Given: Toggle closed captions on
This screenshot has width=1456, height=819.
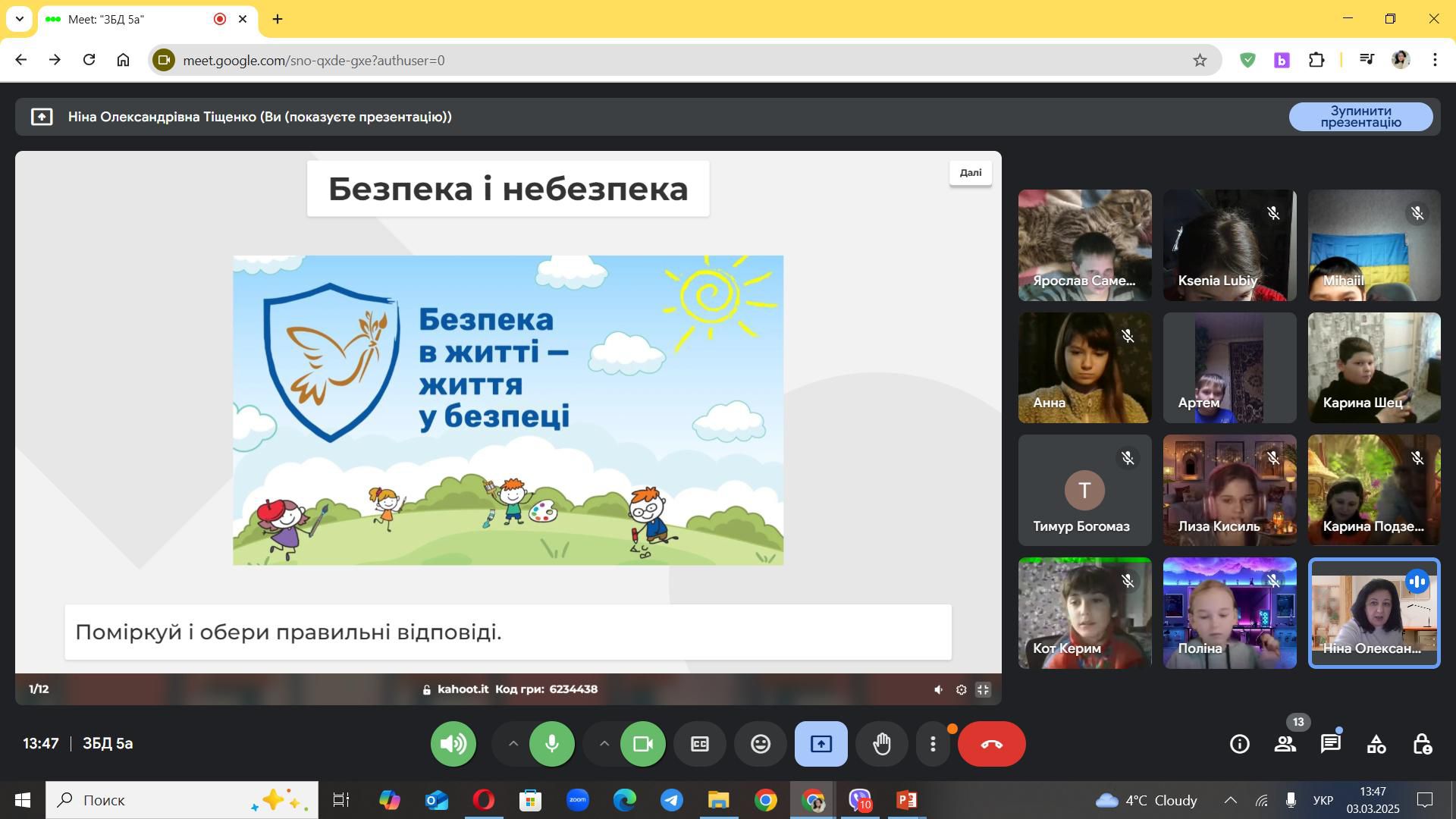Looking at the screenshot, I should pos(699,744).
